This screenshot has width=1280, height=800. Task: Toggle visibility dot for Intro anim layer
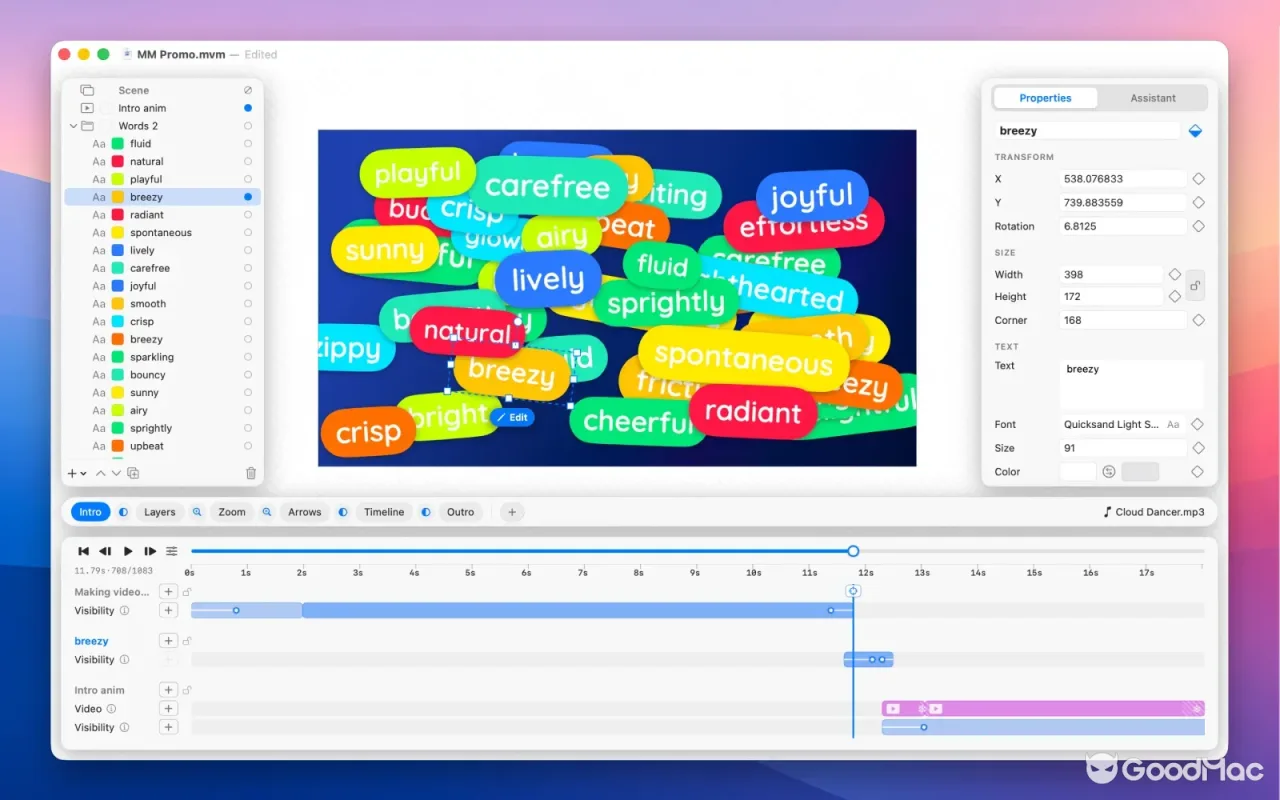tap(248, 108)
